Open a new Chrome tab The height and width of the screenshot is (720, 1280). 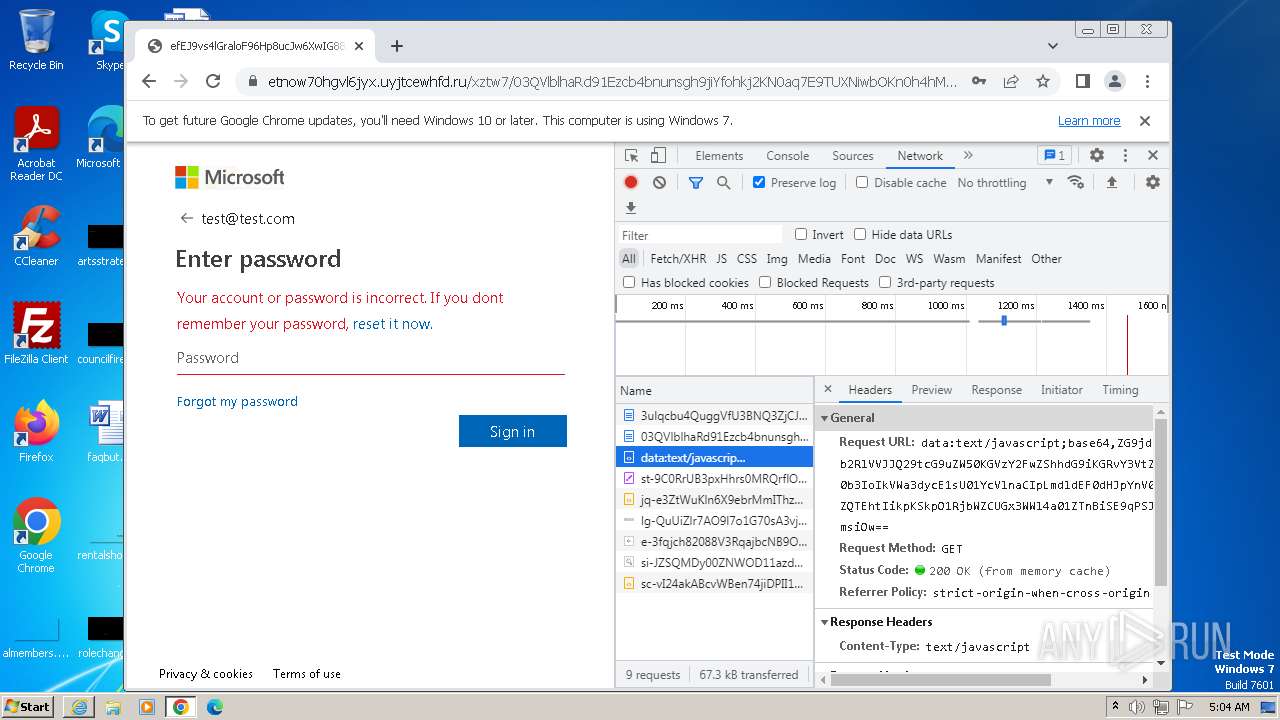tap(397, 46)
